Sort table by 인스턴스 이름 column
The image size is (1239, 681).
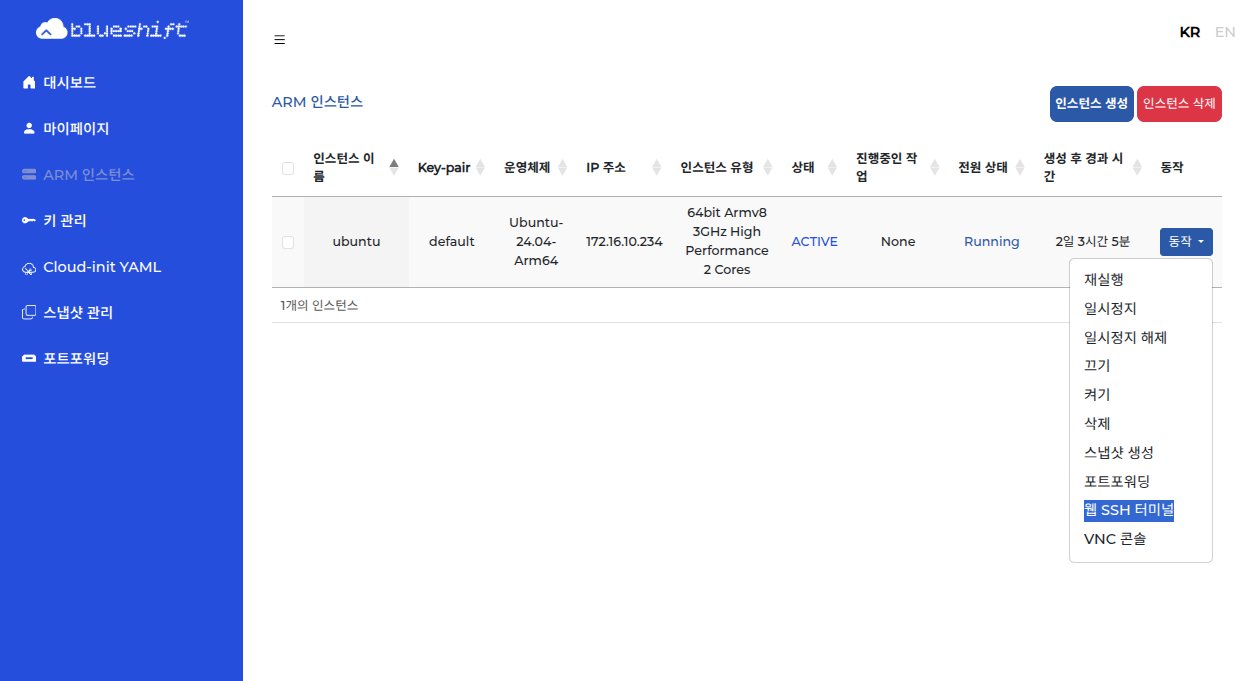coord(394,167)
